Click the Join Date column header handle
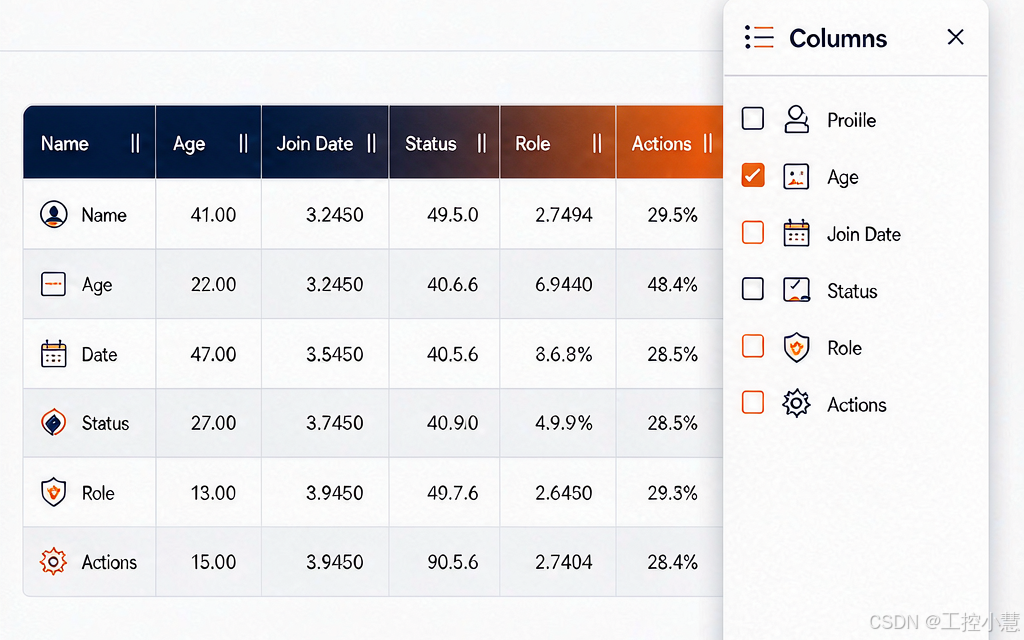The width and height of the screenshot is (1024, 640). coord(372,143)
